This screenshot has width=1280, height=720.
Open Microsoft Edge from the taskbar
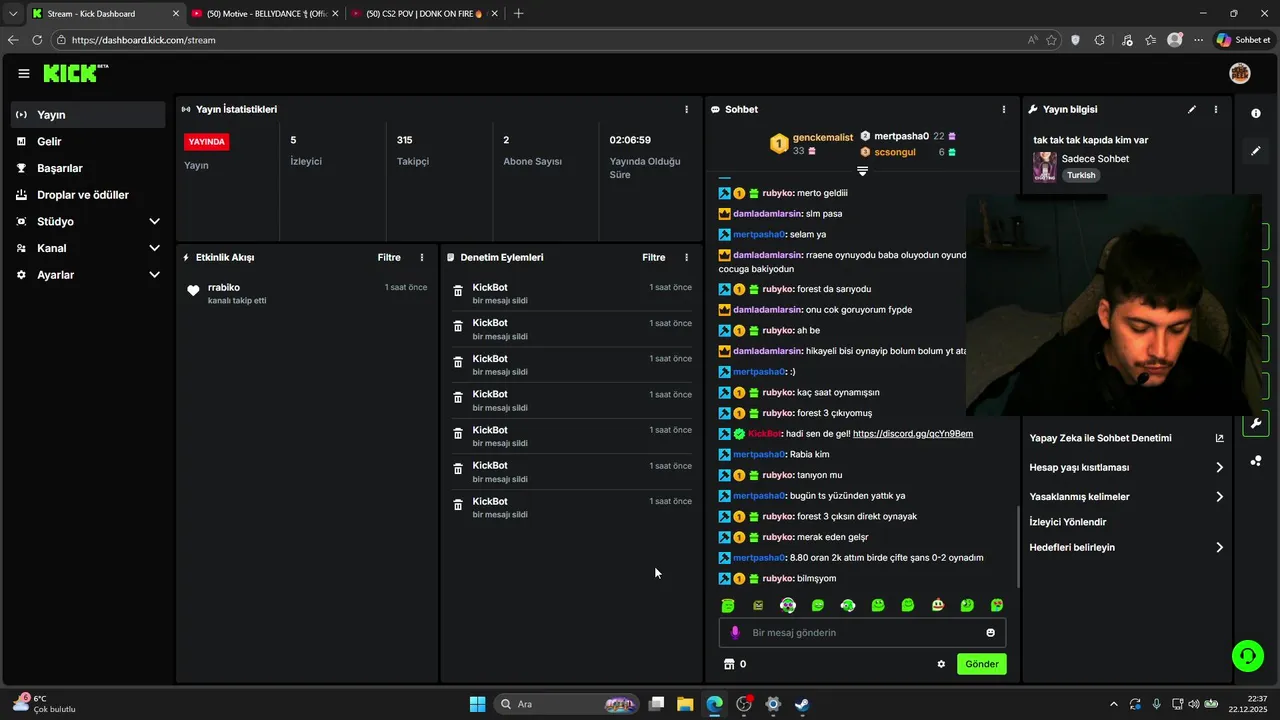(x=714, y=704)
